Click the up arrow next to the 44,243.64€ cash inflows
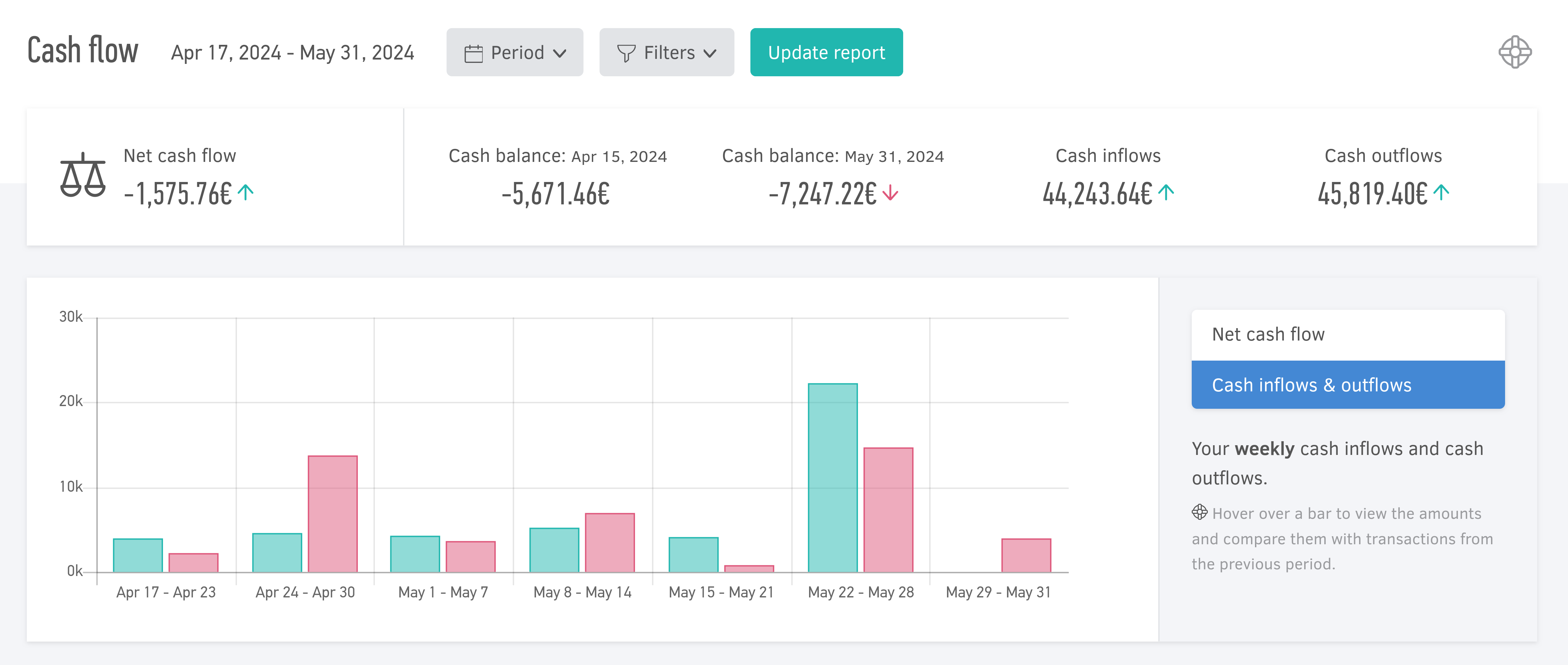Viewport: 1568px width, 665px height. coord(1166,192)
